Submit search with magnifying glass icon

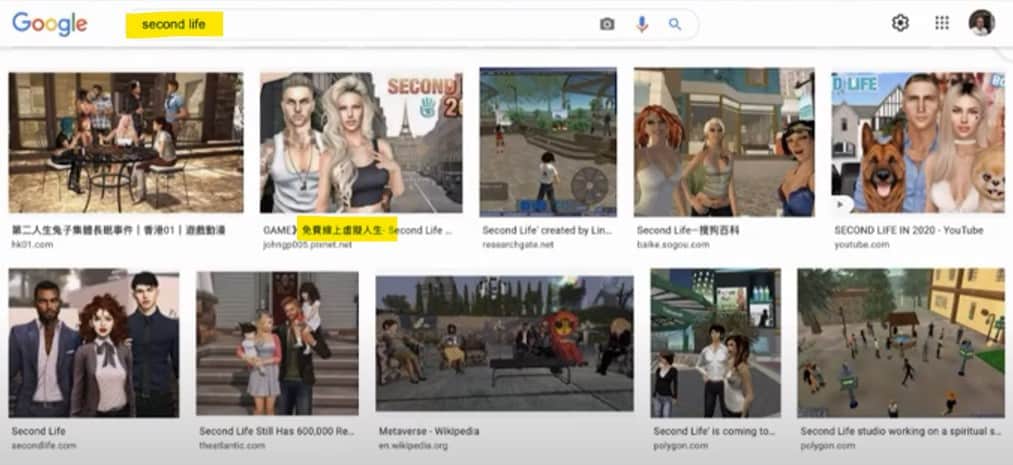click(674, 25)
